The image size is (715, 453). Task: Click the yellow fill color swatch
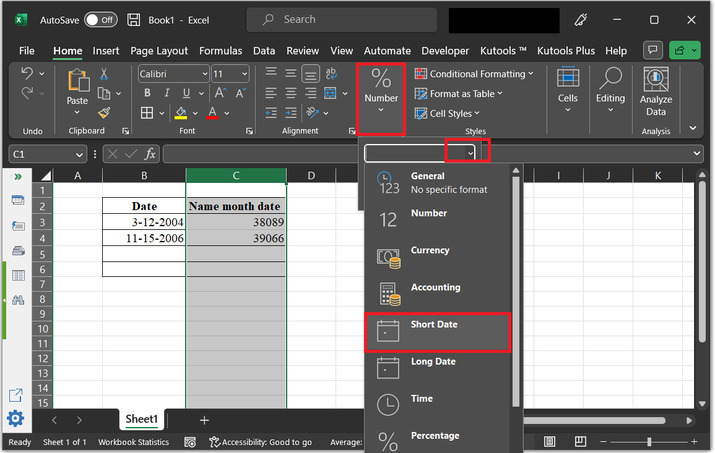point(181,113)
